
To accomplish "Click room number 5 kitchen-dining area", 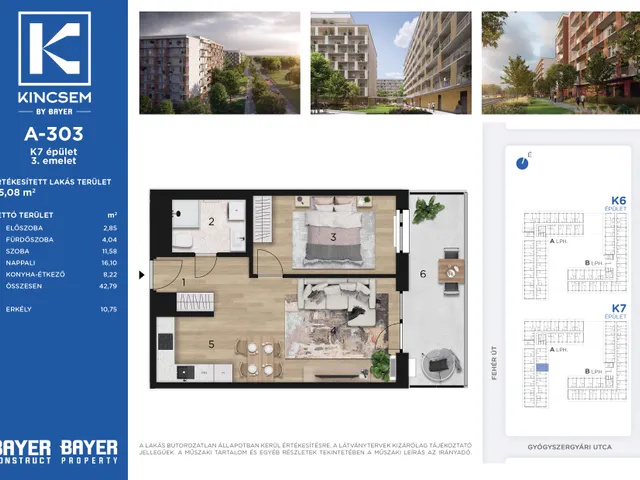I will coord(211,344).
